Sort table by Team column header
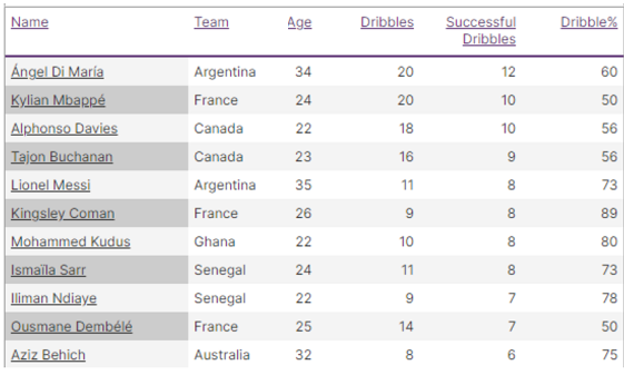This screenshot has height=385, width=624. click(x=211, y=22)
